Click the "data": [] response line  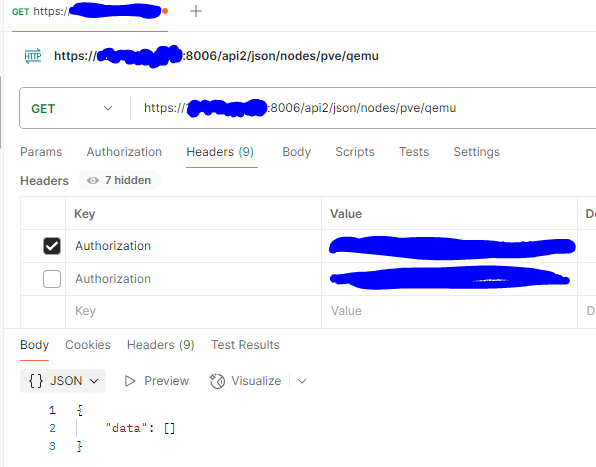140,428
